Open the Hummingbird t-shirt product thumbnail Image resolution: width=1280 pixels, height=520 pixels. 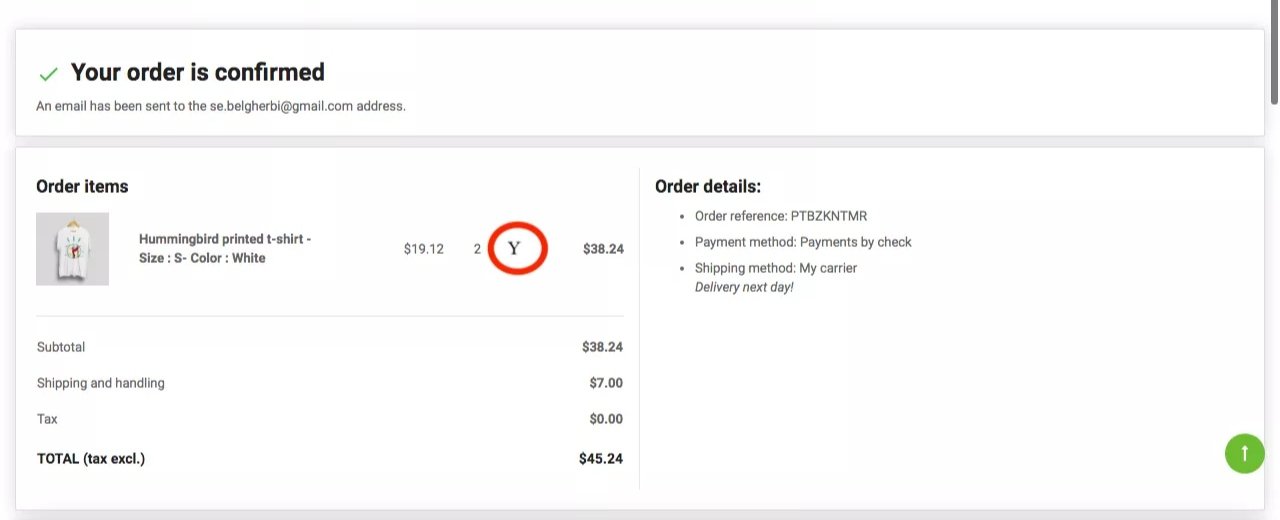tap(72, 249)
